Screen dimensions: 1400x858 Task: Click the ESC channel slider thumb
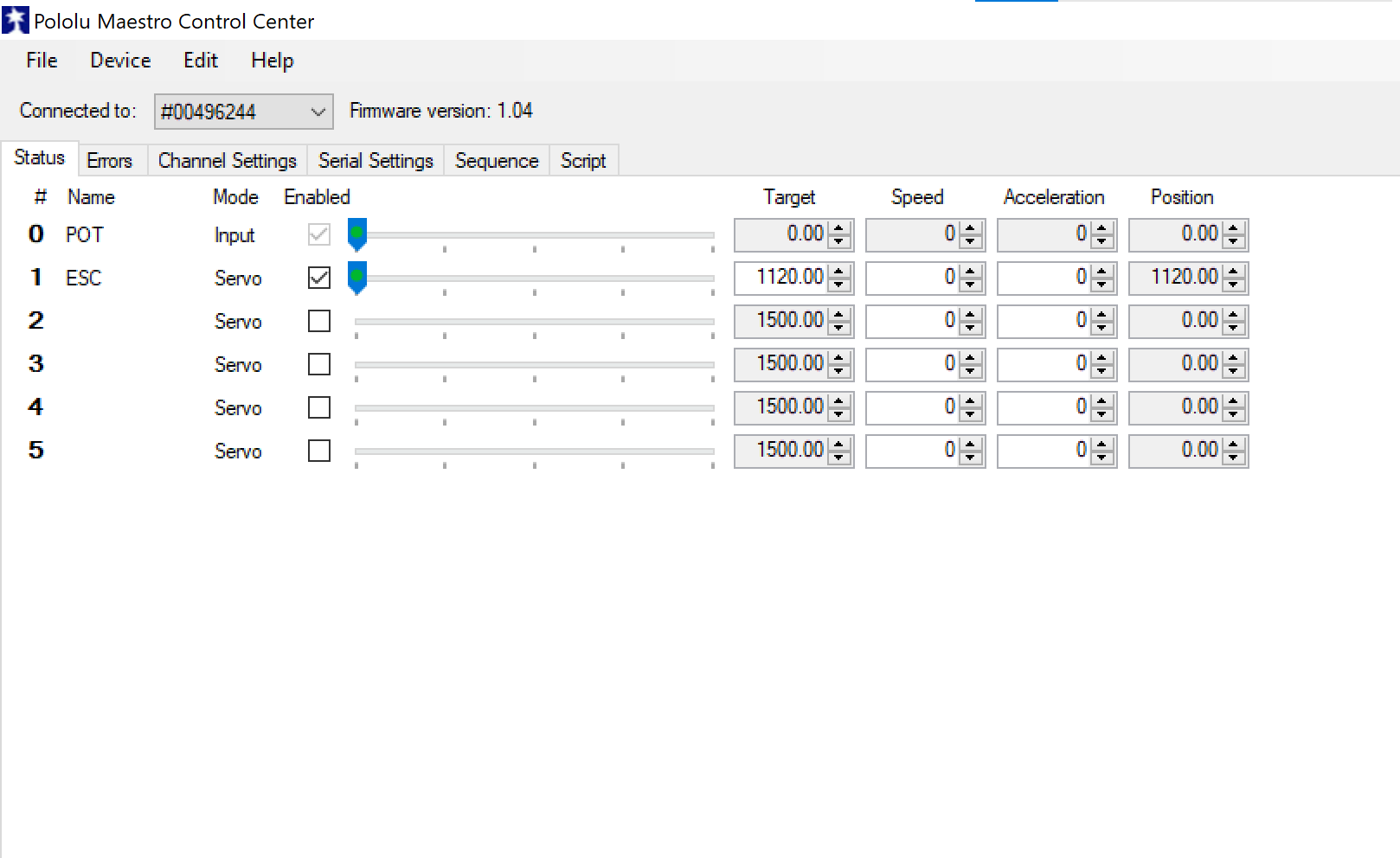pyautogui.click(x=356, y=278)
